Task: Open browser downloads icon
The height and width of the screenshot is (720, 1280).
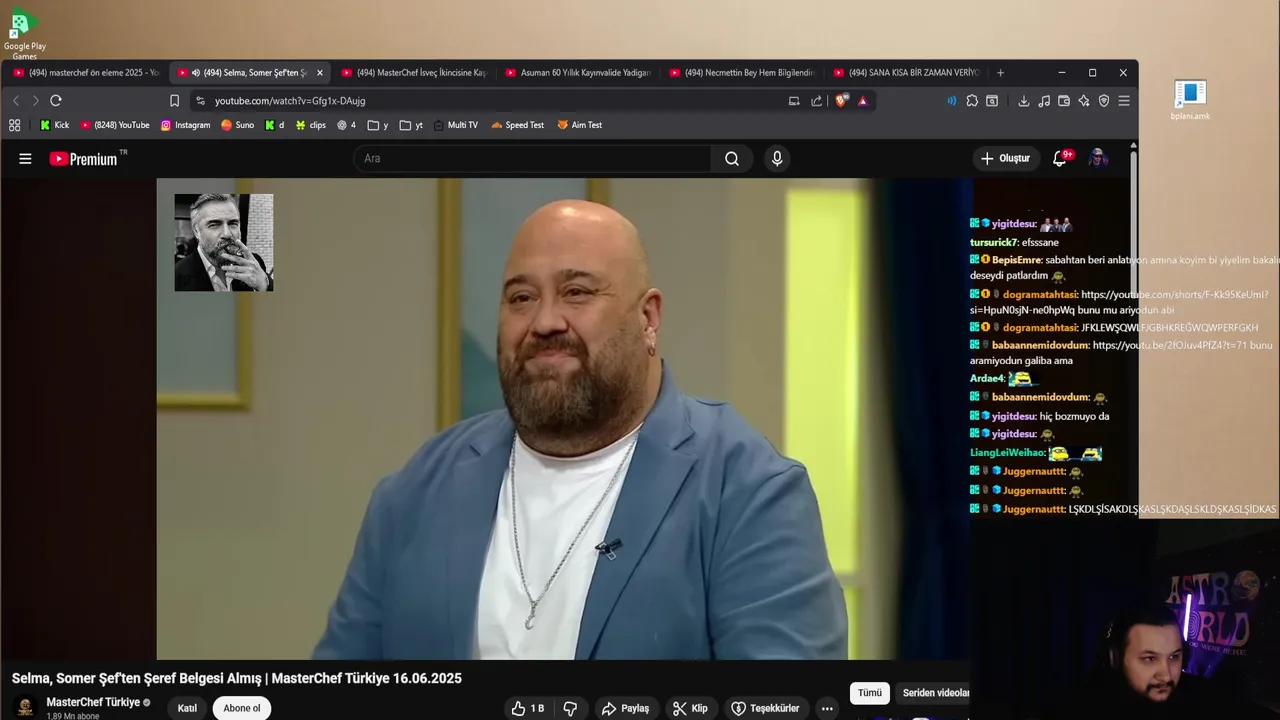Action: point(1024,101)
